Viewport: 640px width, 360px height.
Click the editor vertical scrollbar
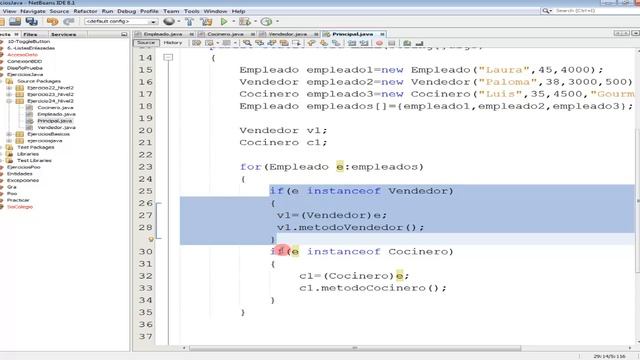pos(637,200)
